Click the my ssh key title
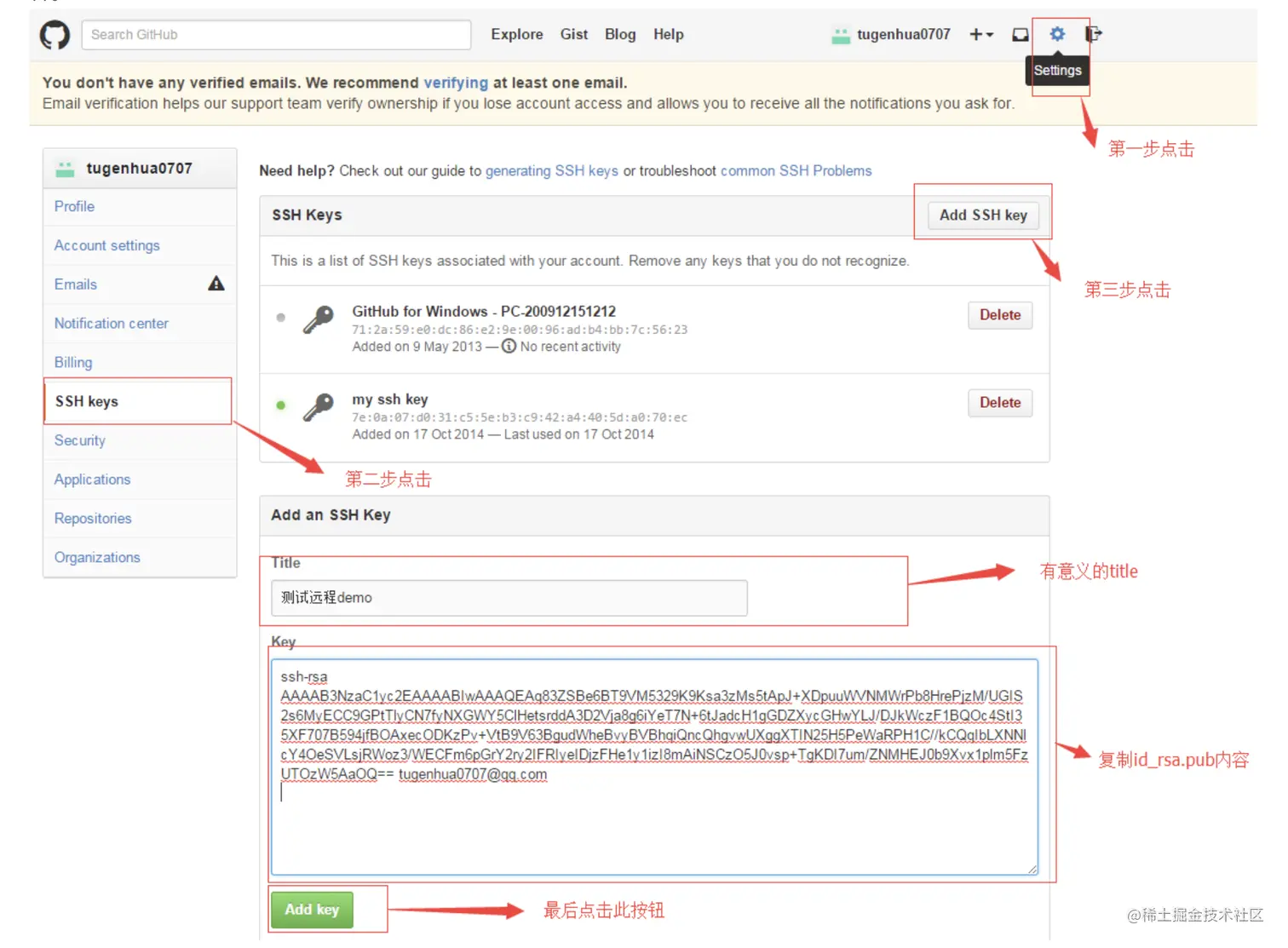The image size is (1288, 948). [390, 399]
